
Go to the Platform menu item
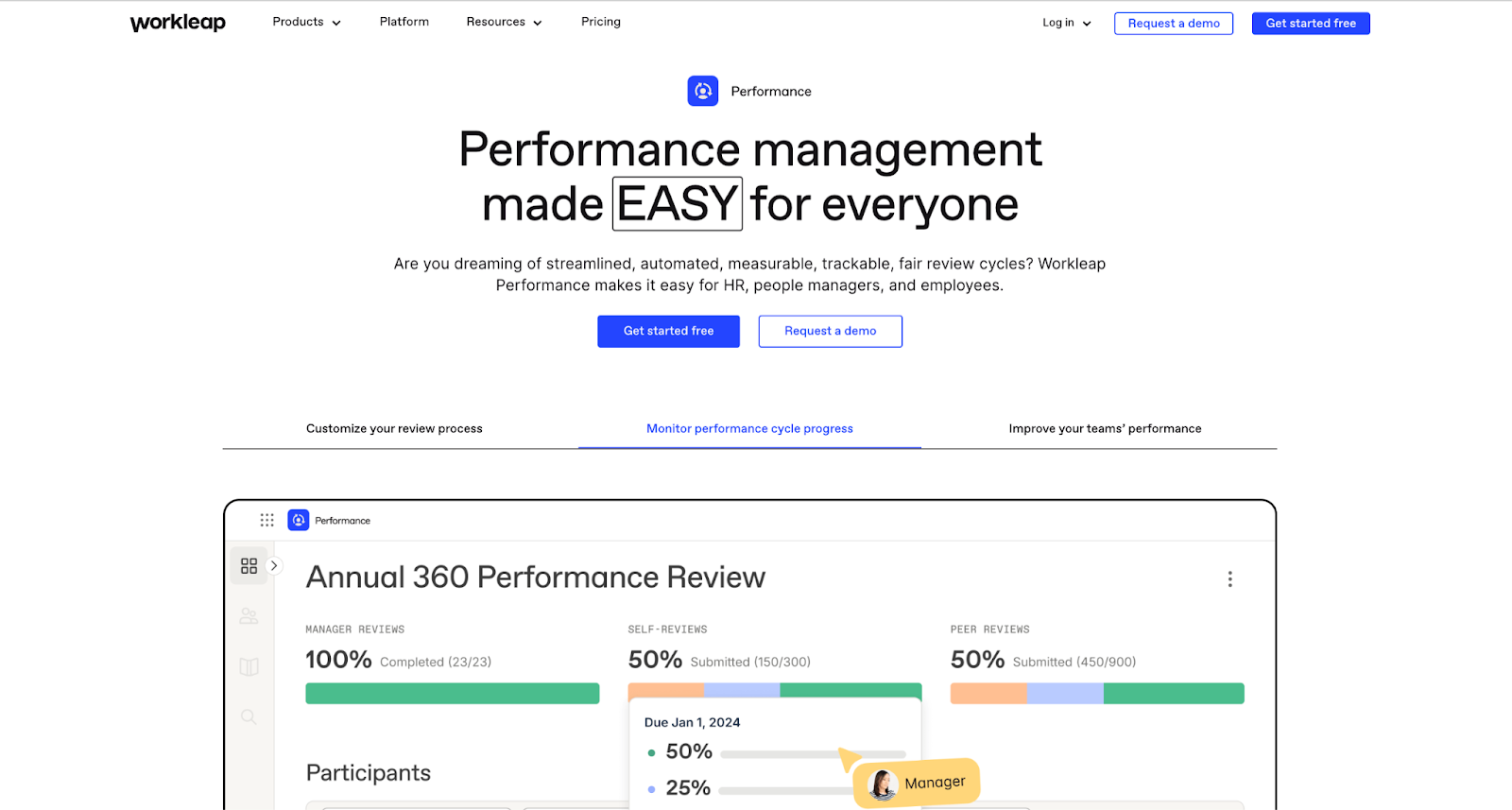tap(404, 22)
